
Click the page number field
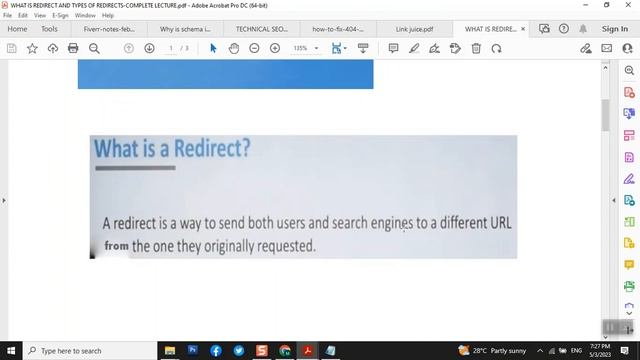[171, 48]
